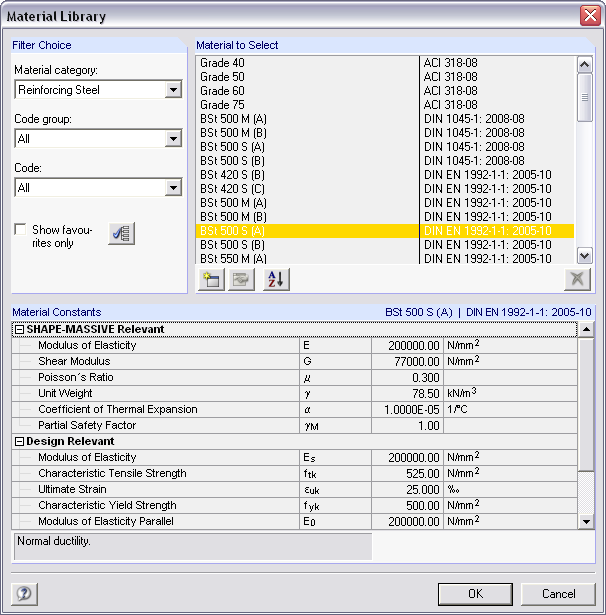This screenshot has width=606, height=615.
Task: Select Grade 60 material row
Action: (x=385, y=91)
